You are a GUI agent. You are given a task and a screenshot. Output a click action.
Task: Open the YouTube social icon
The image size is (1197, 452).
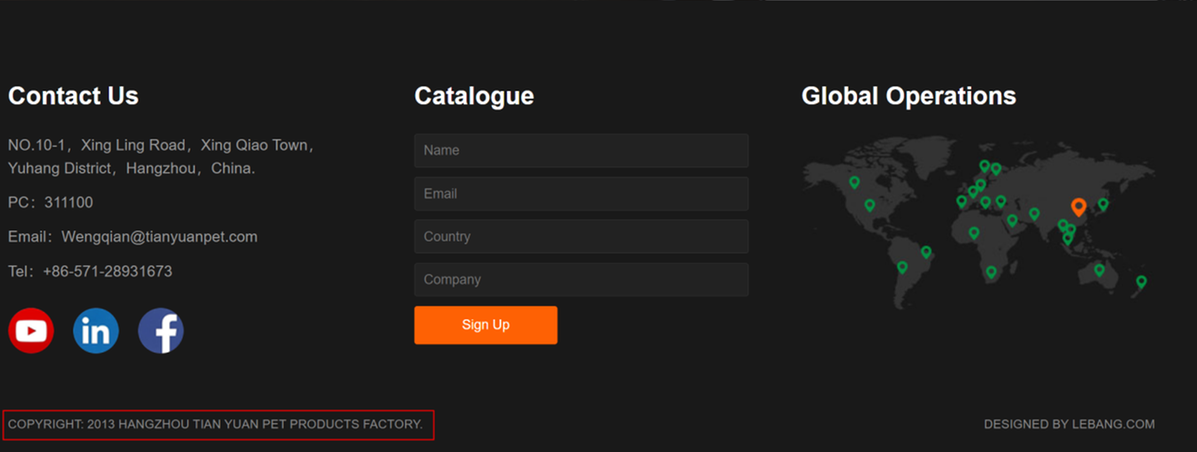point(31,331)
